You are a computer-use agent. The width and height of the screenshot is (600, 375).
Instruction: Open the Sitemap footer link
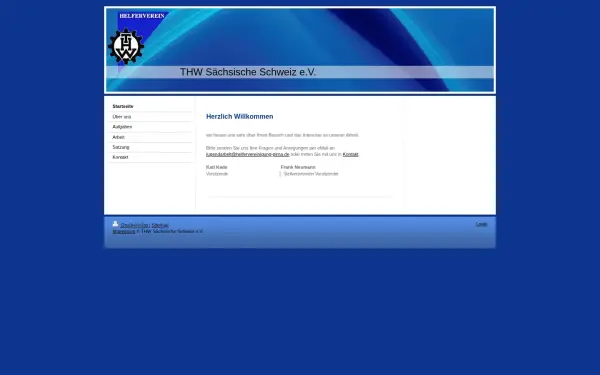coord(160,225)
